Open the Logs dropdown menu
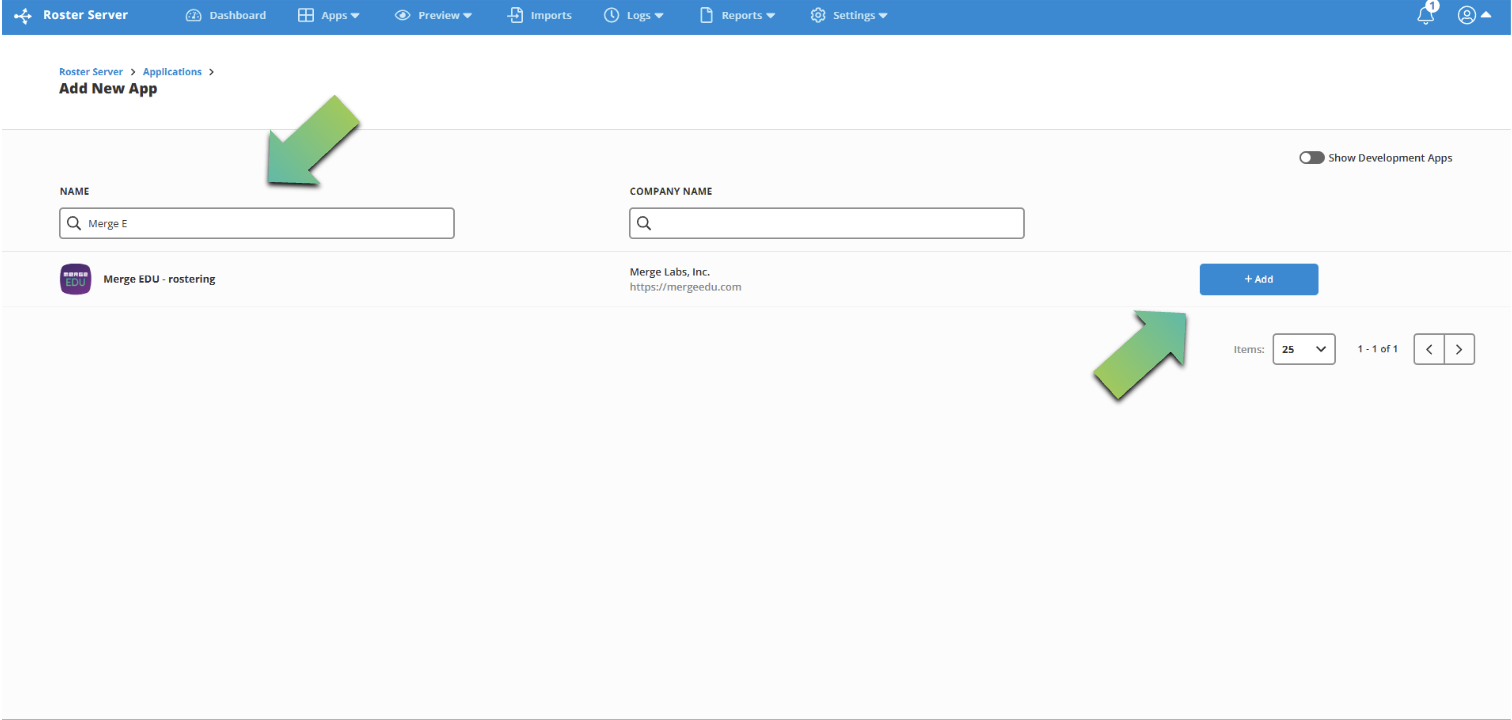1512x720 pixels. click(x=634, y=16)
